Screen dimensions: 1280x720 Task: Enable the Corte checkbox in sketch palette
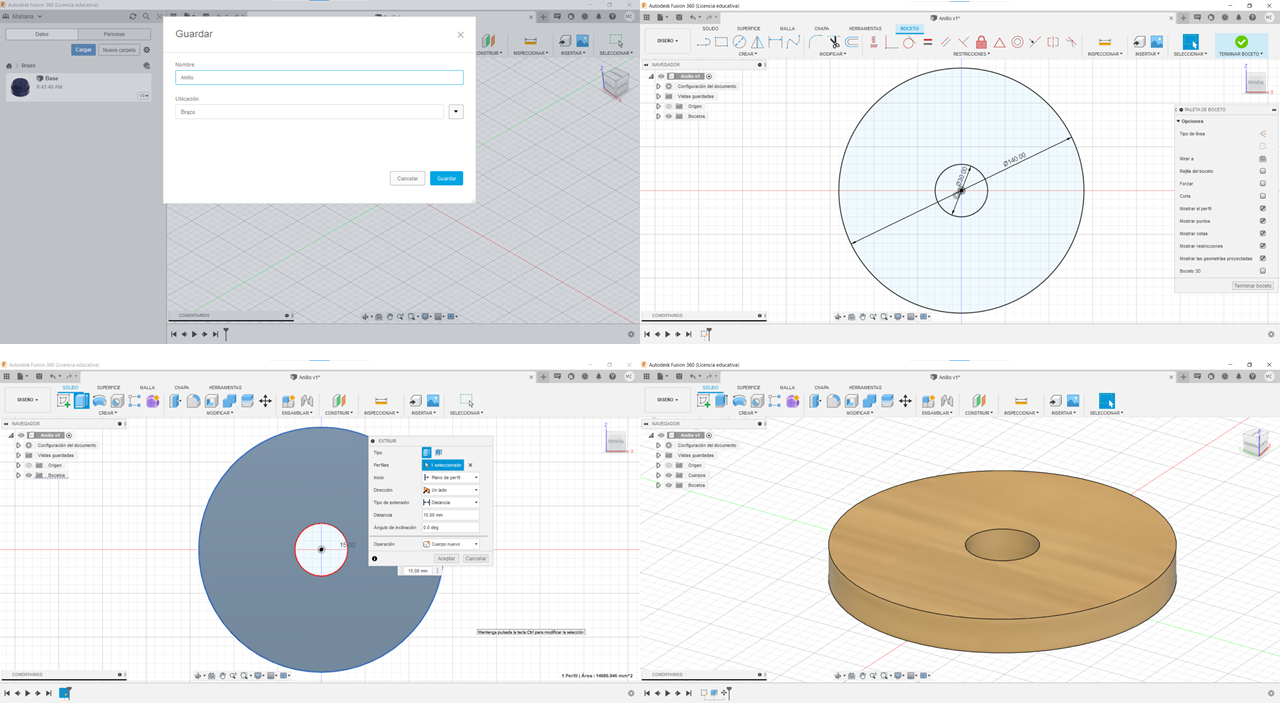(1263, 196)
